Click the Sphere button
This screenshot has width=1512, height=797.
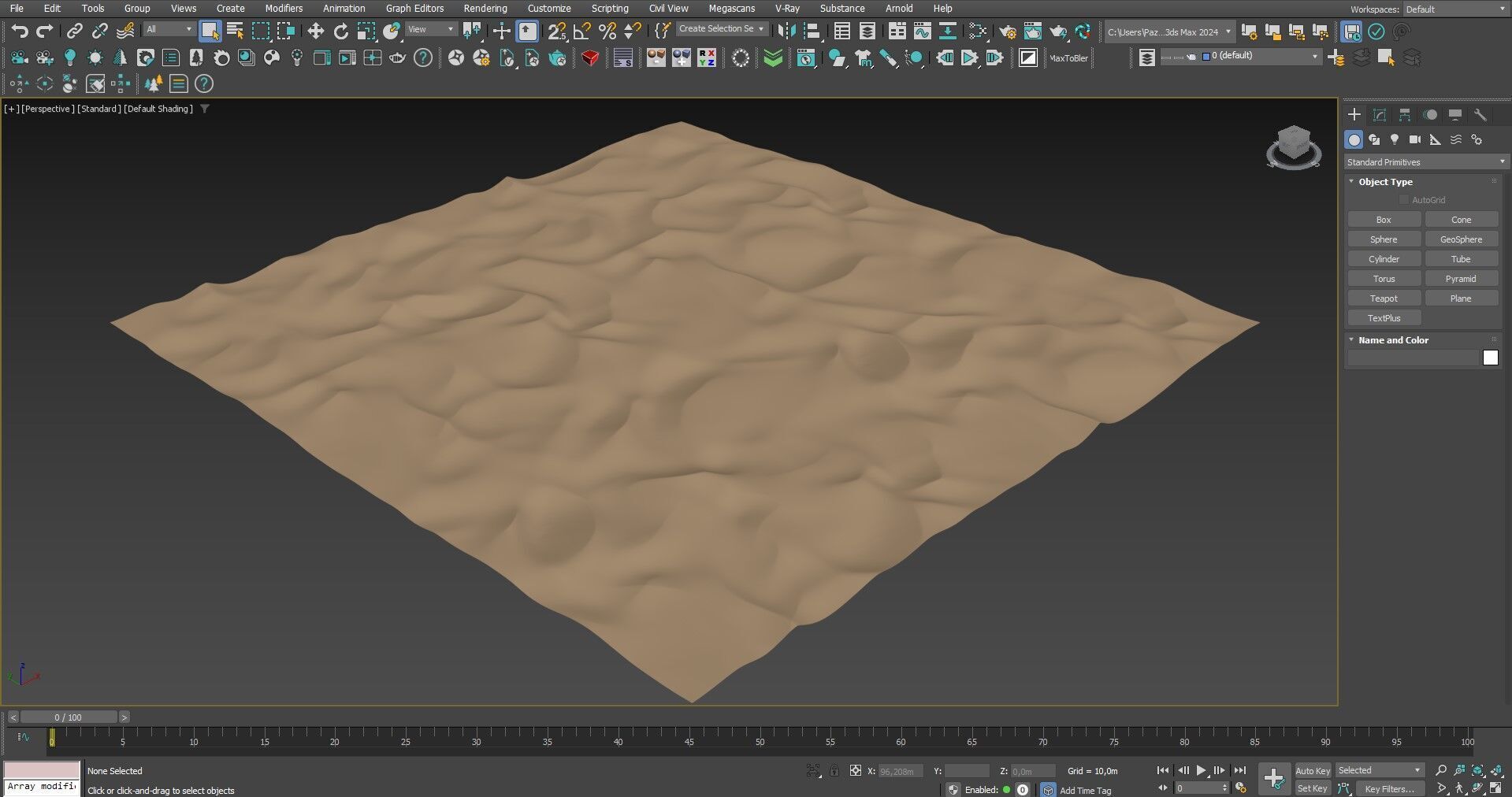coord(1384,239)
